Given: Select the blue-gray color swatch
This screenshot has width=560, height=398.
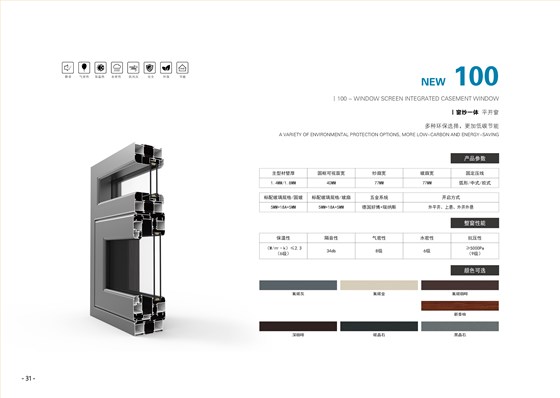Looking at the screenshot, I should (x=298, y=285).
